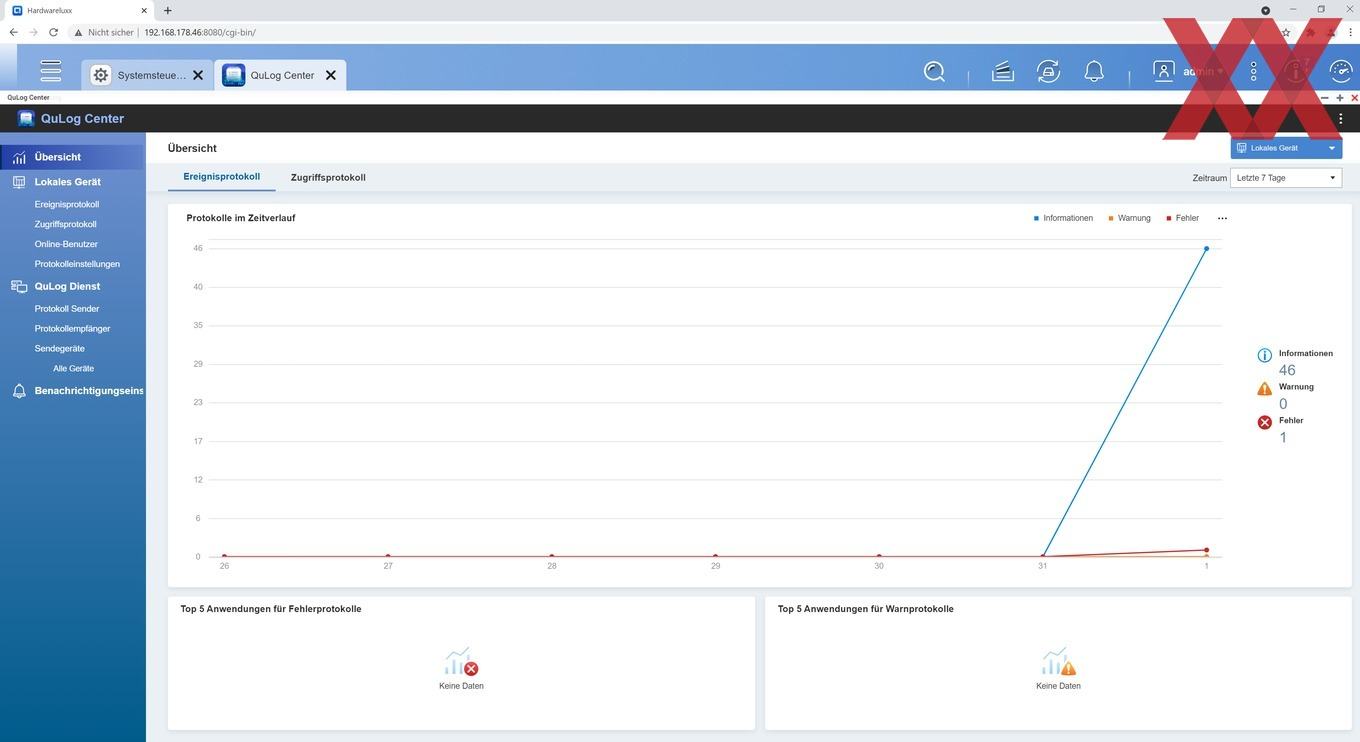The width and height of the screenshot is (1360, 742).
Task: Open Zugriffsprotokoll sidebar entry
Action: pyautogui.click(x=66, y=224)
